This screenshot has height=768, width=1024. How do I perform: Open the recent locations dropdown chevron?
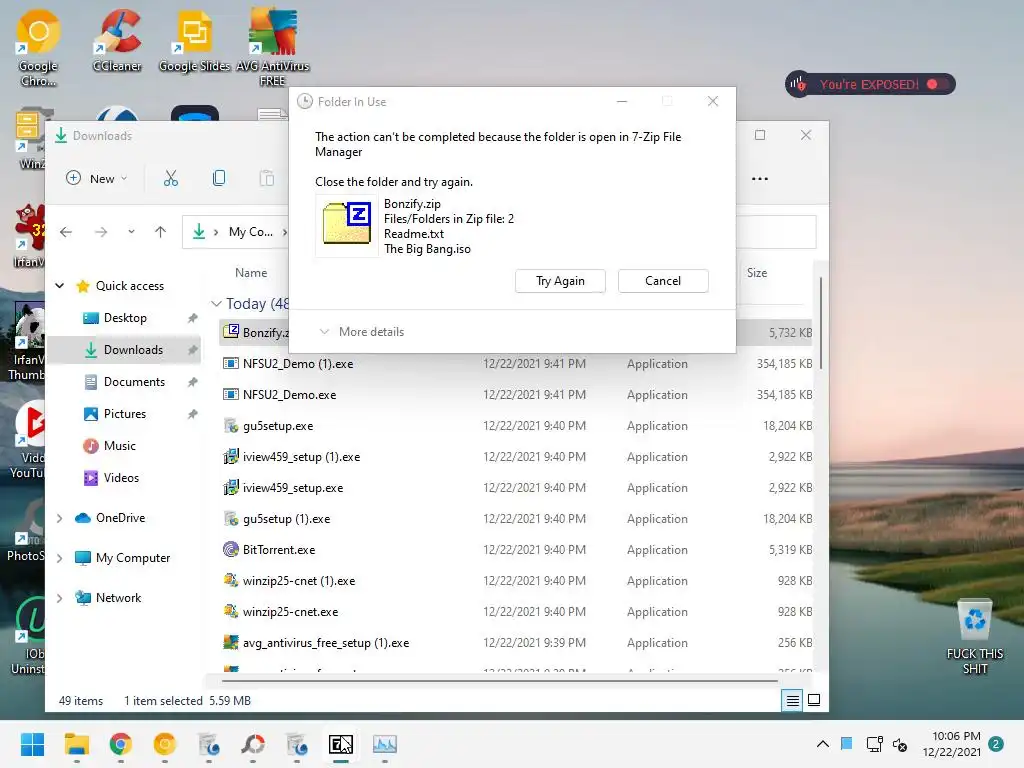131,232
